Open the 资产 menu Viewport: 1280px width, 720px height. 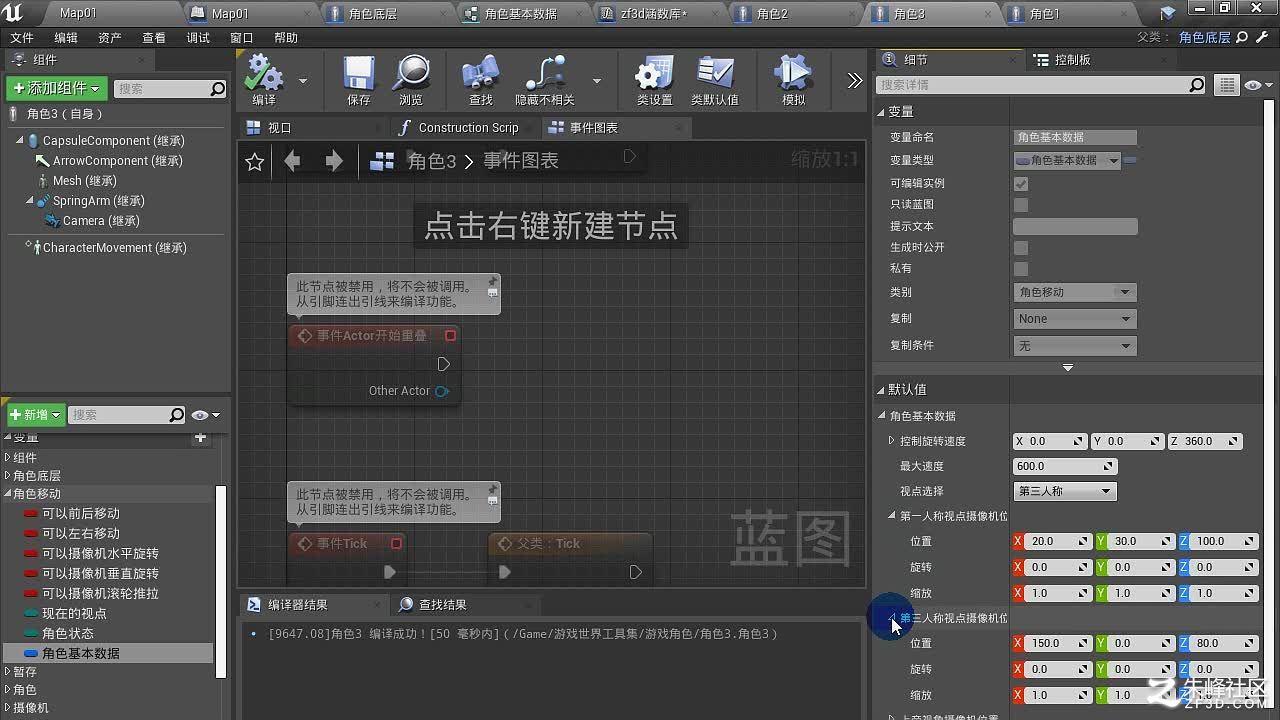pos(110,38)
